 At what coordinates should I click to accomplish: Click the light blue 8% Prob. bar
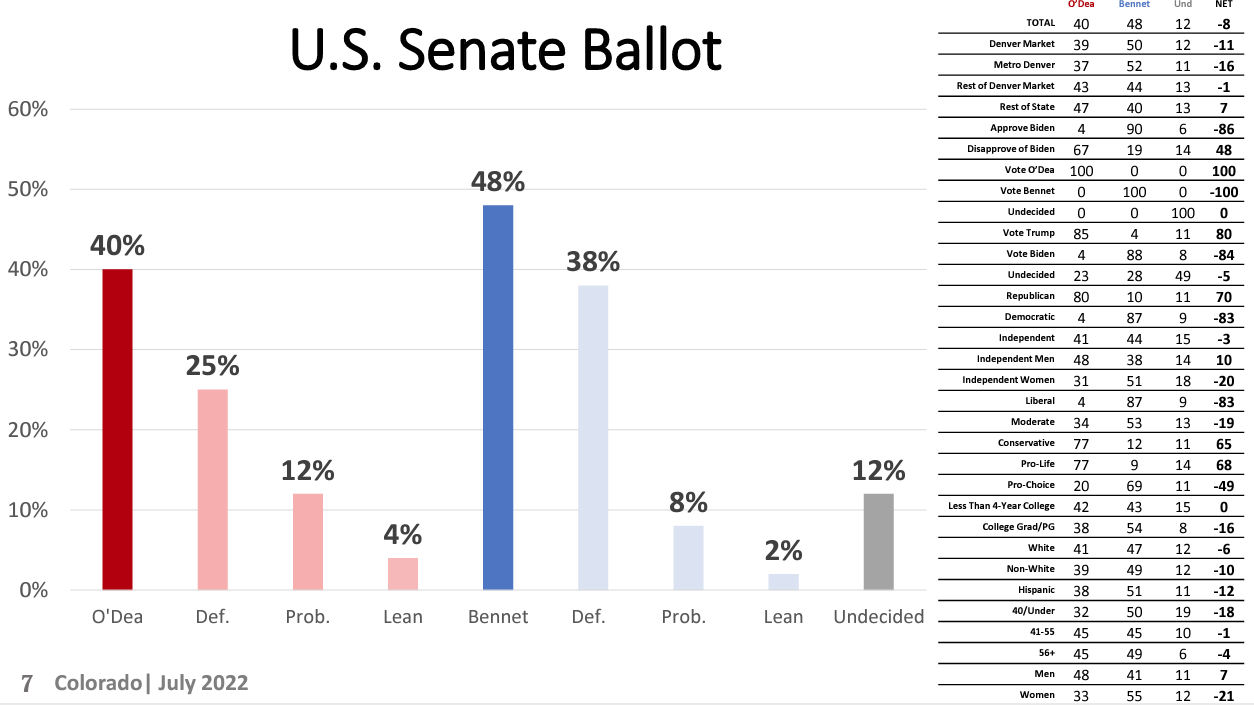688,557
